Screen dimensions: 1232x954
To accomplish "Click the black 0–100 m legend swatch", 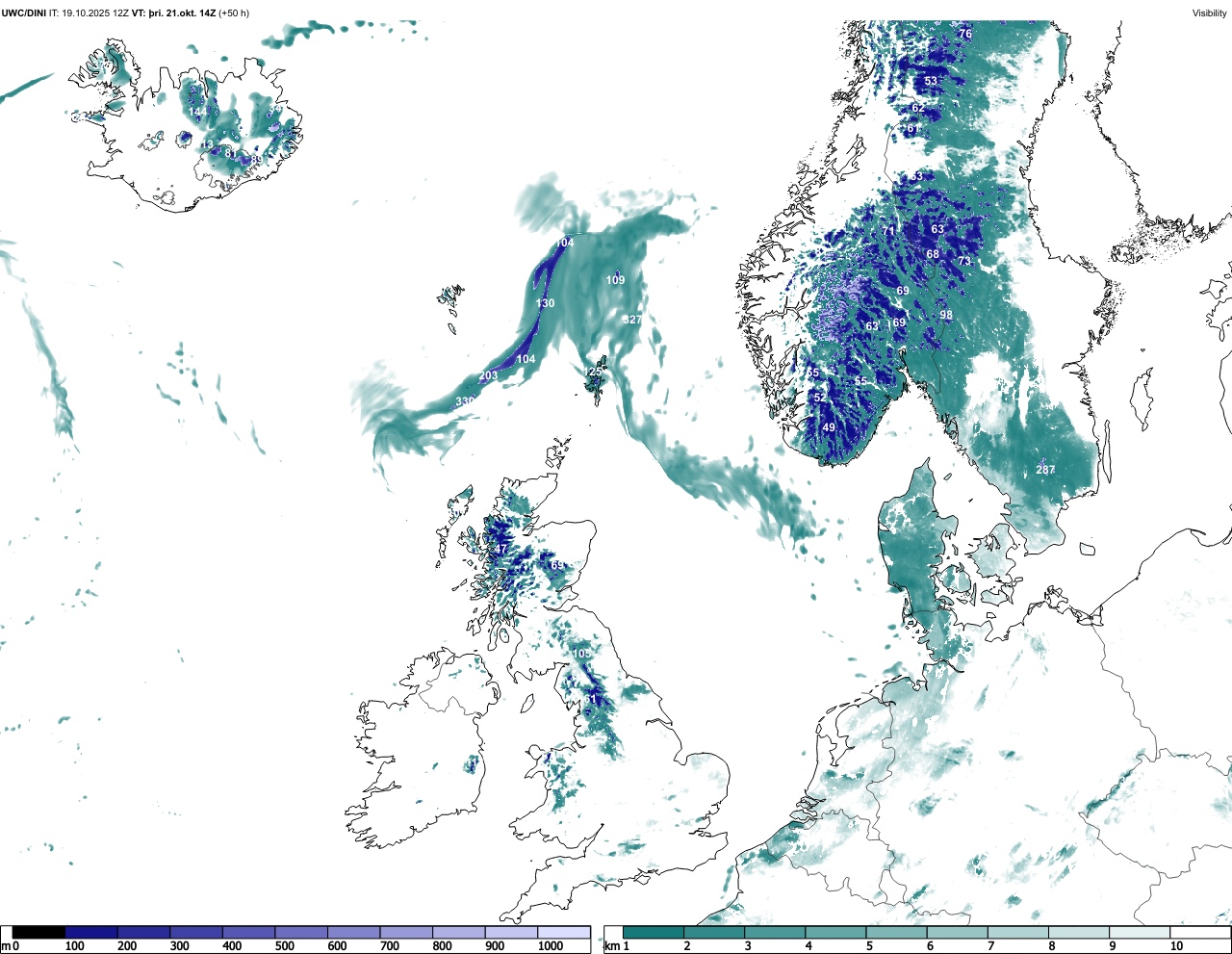I will 39,932.
